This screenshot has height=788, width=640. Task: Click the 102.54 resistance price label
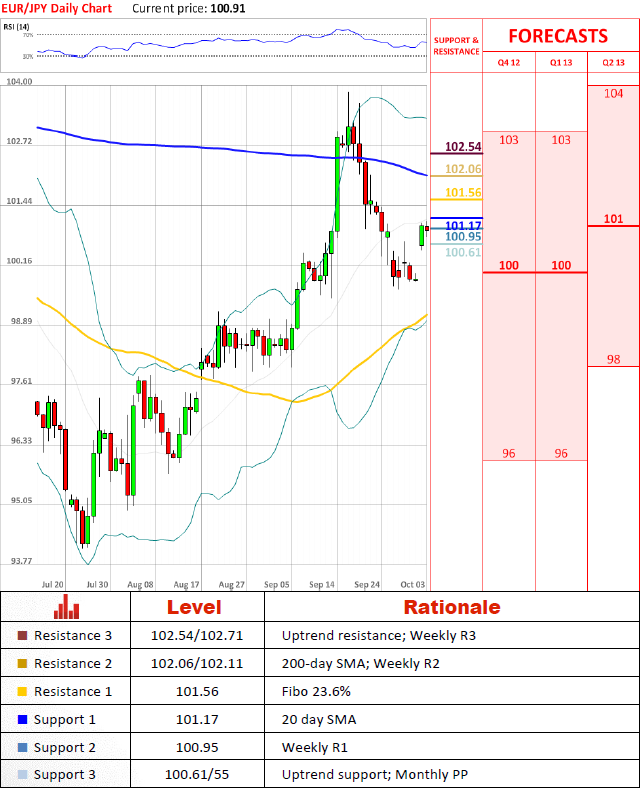(463, 147)
